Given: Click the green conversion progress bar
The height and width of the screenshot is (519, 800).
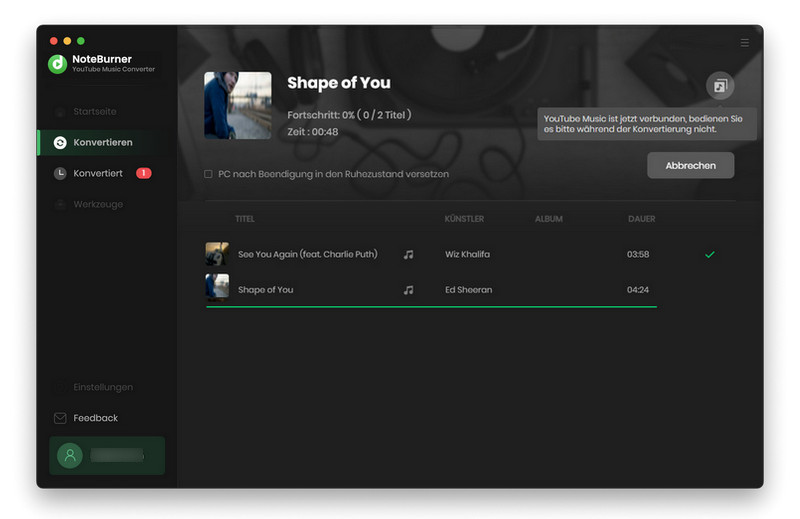Looking at the screenshot, I should 431,307.
